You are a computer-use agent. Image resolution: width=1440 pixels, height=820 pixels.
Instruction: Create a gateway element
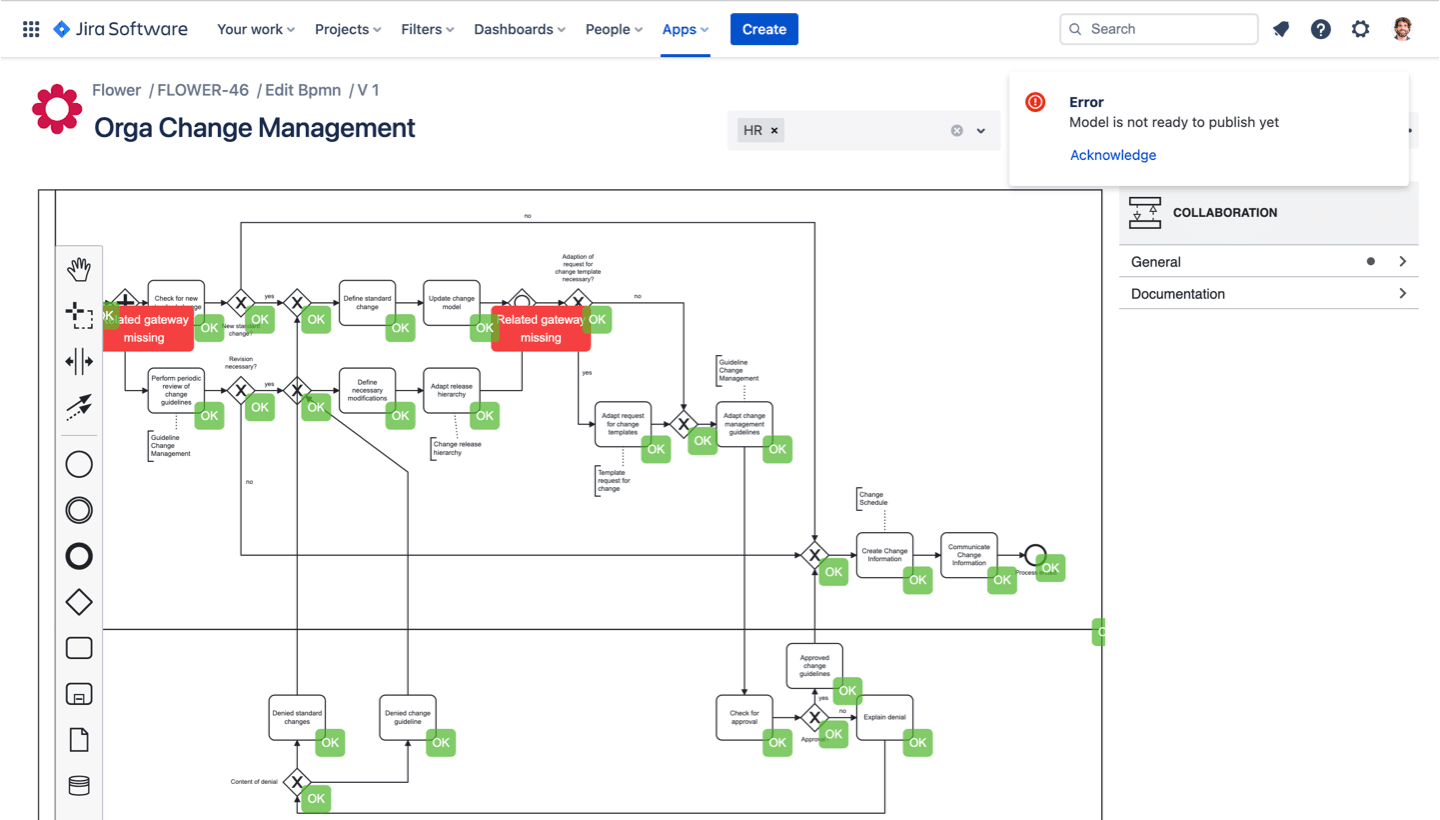(x=78, y=602)
